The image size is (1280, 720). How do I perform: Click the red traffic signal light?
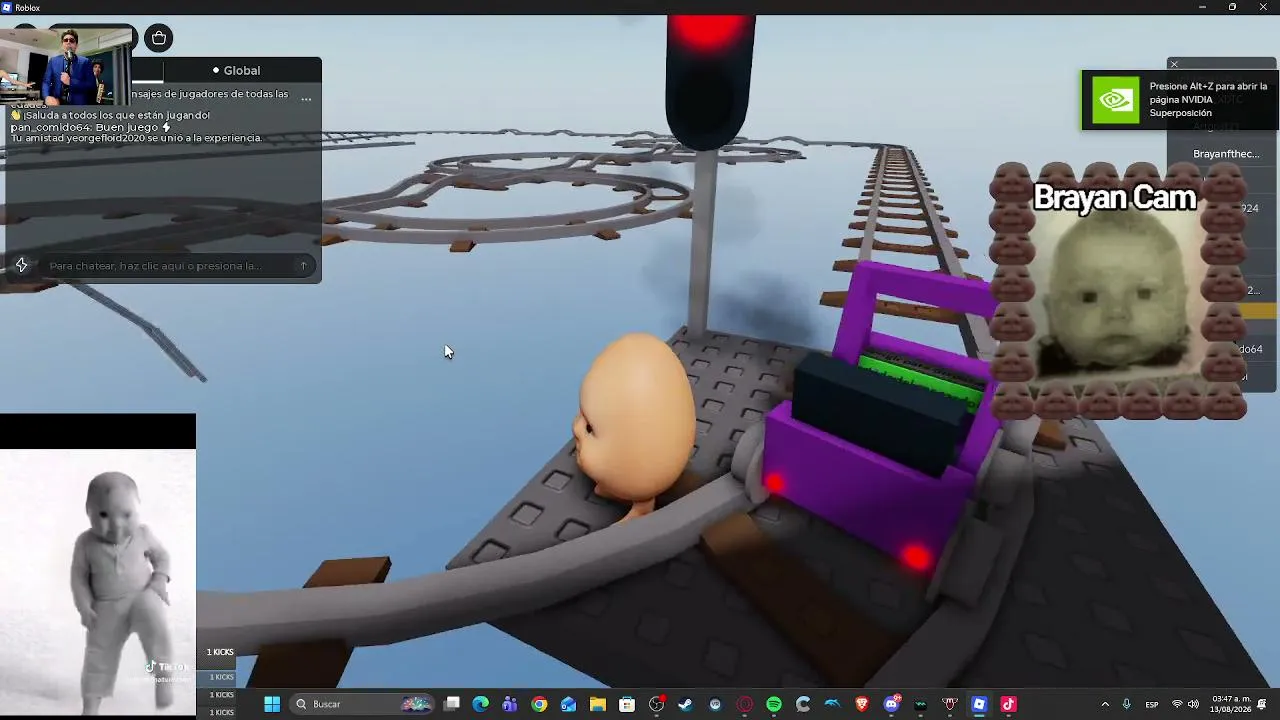coord(710,30)
